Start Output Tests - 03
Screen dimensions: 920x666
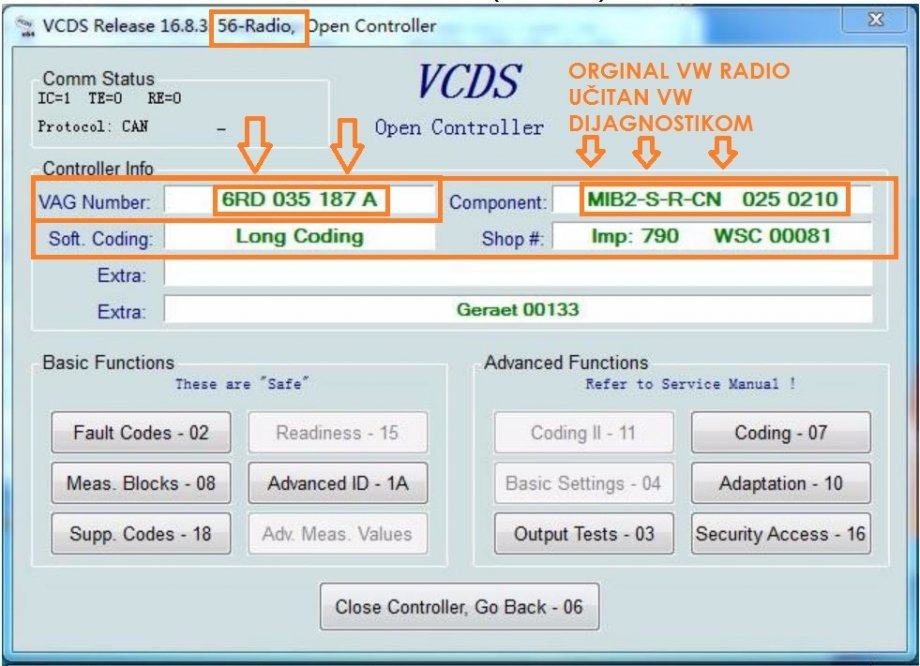pos(584,533)
